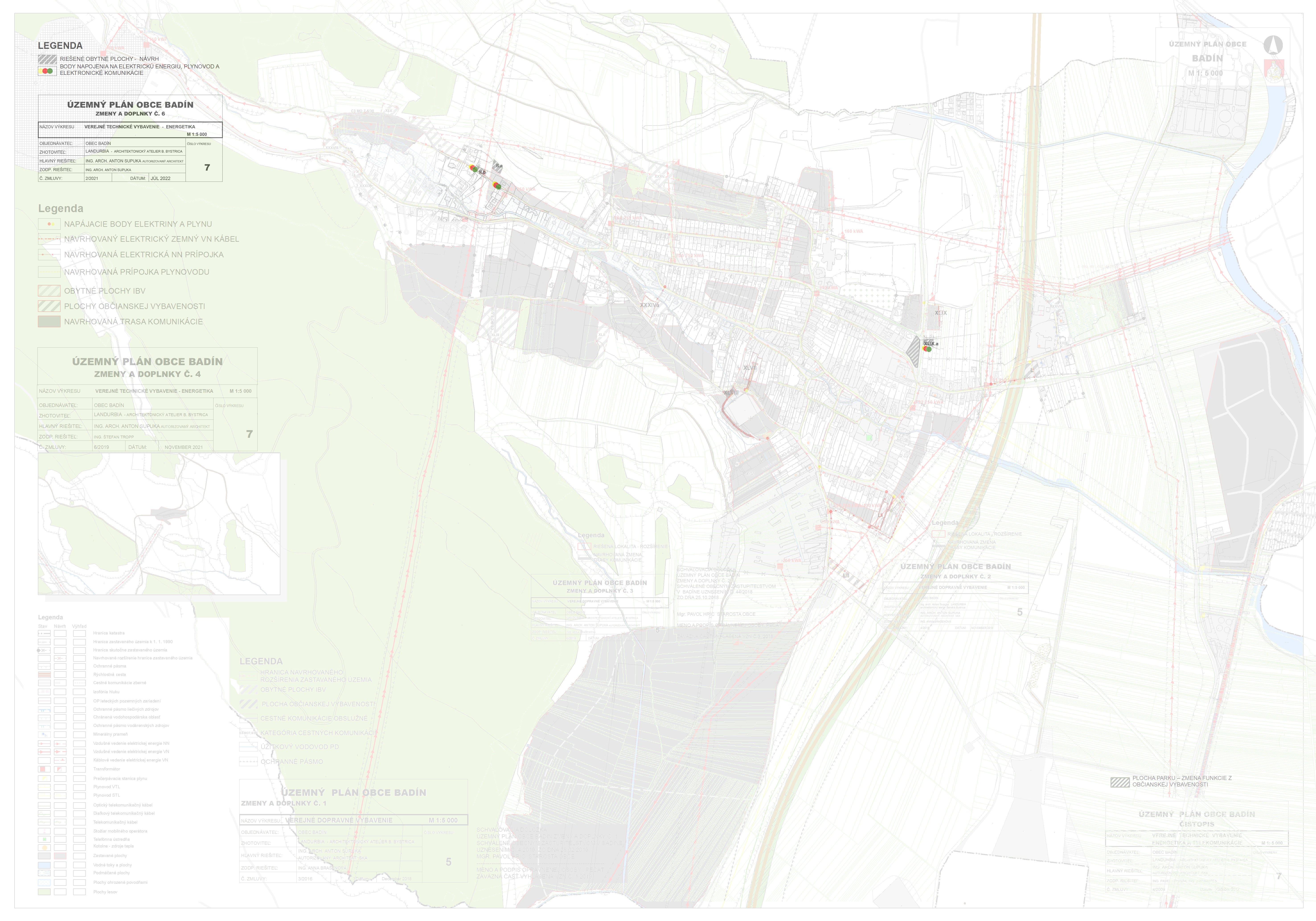Click the XLVIII locality label
1316x921 pixels.
click(x=731, y=393)
